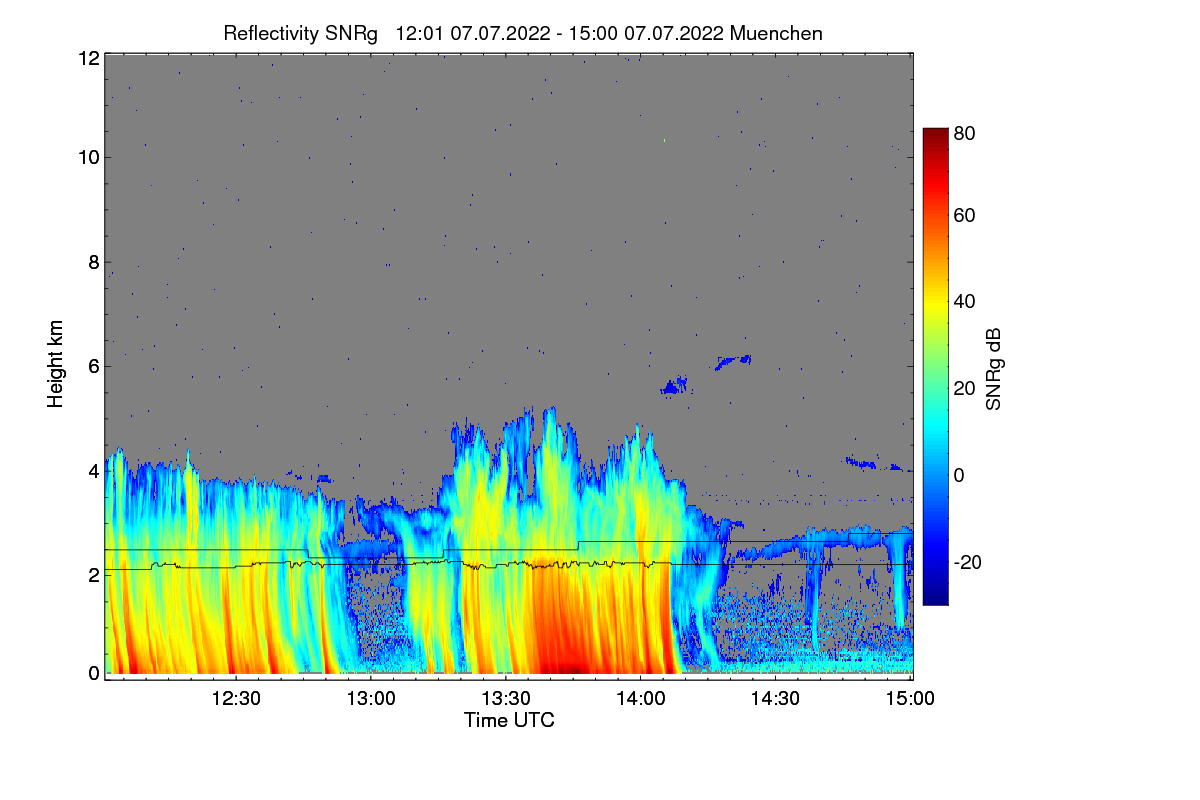Screen dimensions: 1200x800
Task: Click the plot title 'Reflectivity SNRg'
Action: (x=300, y=33)
